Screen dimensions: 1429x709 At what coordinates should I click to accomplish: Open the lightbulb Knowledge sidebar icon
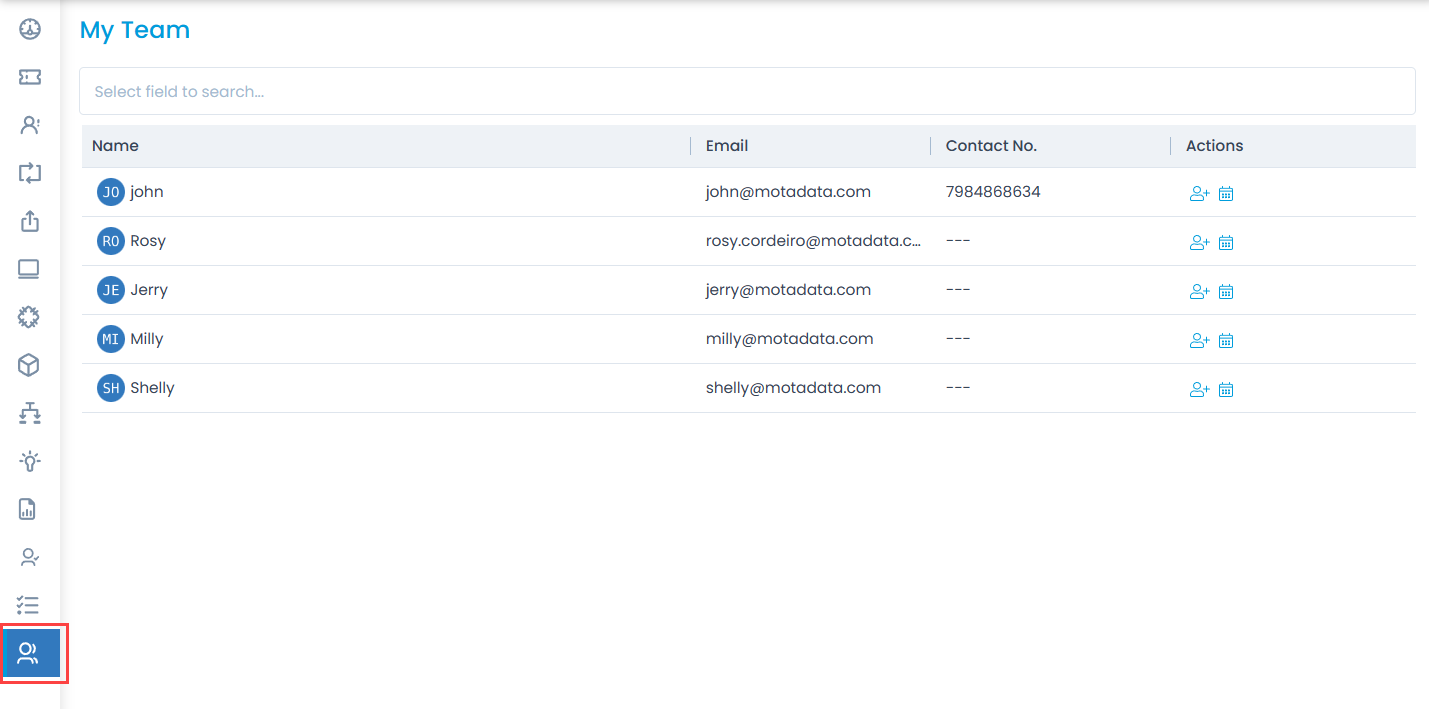tap(30, 461)
